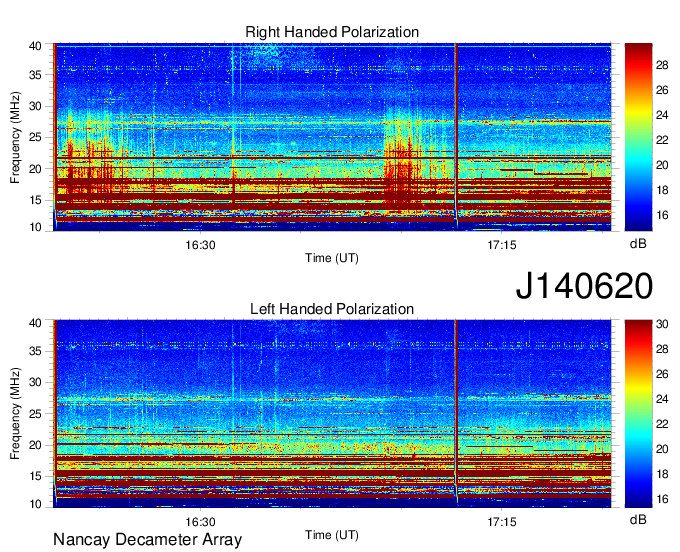Click the top plot's 'Frequency (MHz)' axis label

(15, 137)
